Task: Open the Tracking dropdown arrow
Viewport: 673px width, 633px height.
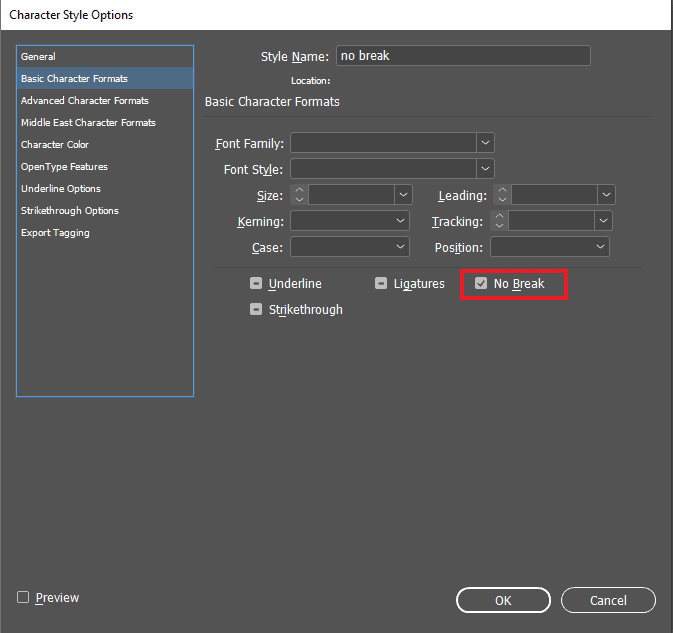Action: click(603, 221)
